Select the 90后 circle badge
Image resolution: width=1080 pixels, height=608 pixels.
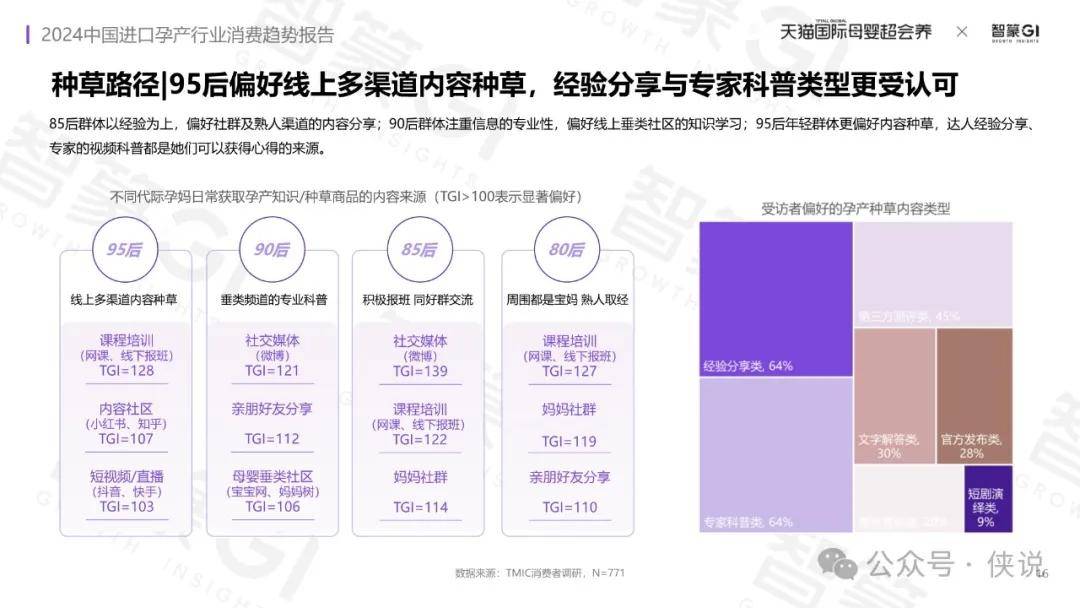click(x=271, y=250)
